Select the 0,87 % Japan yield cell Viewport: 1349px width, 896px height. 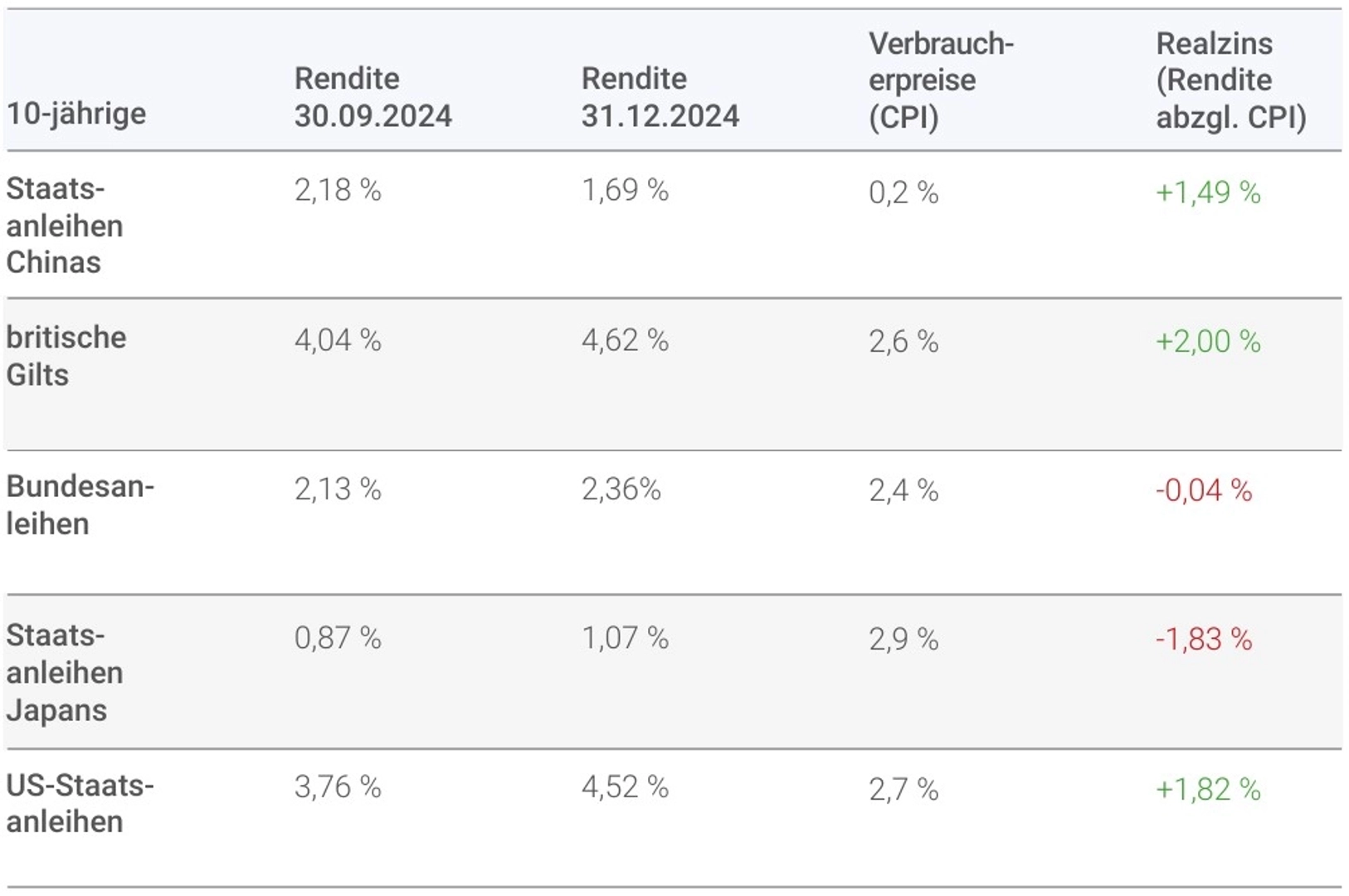[338, 638]
